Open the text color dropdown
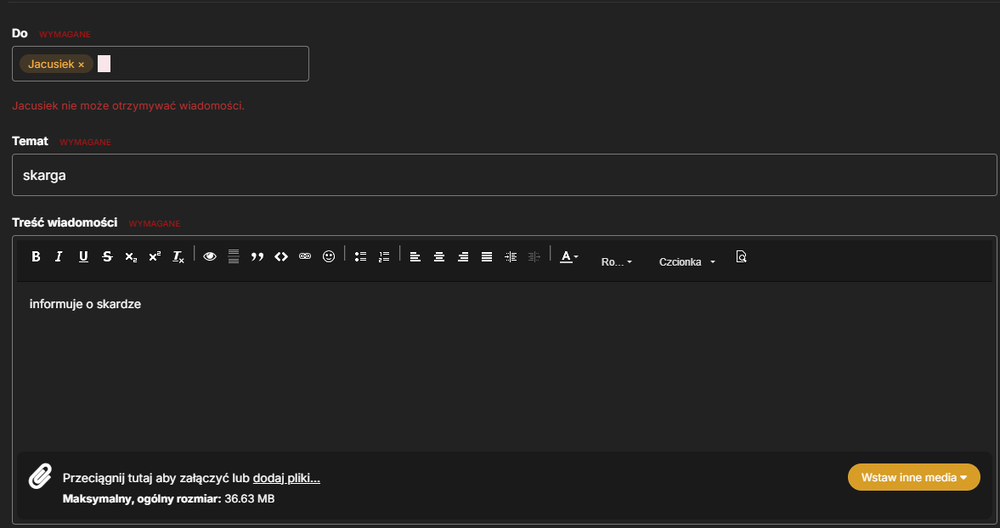The image size is (1000, 528). coord(569,256)
